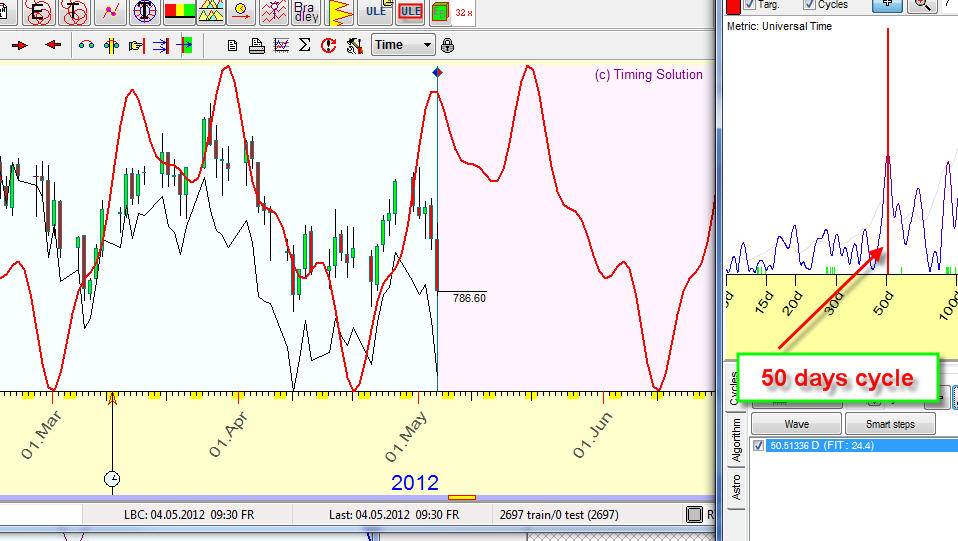Click the scribbled E module icon
This screenshot has height=541, width=958.
pyautogui.click(x=38, y=12)
